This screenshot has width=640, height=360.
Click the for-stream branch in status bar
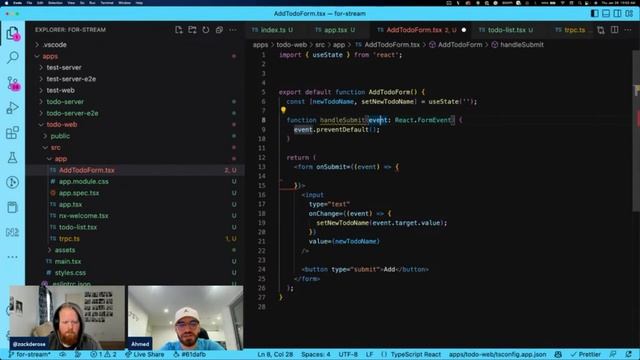pos(29,354)
